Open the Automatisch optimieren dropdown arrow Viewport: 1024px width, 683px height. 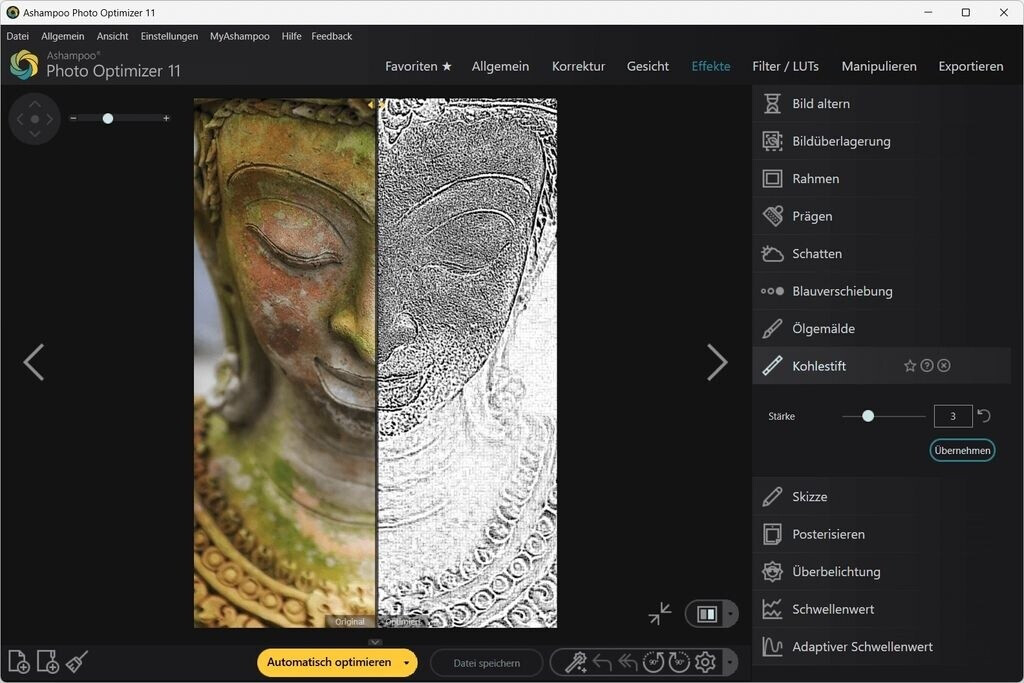point(406,662)
